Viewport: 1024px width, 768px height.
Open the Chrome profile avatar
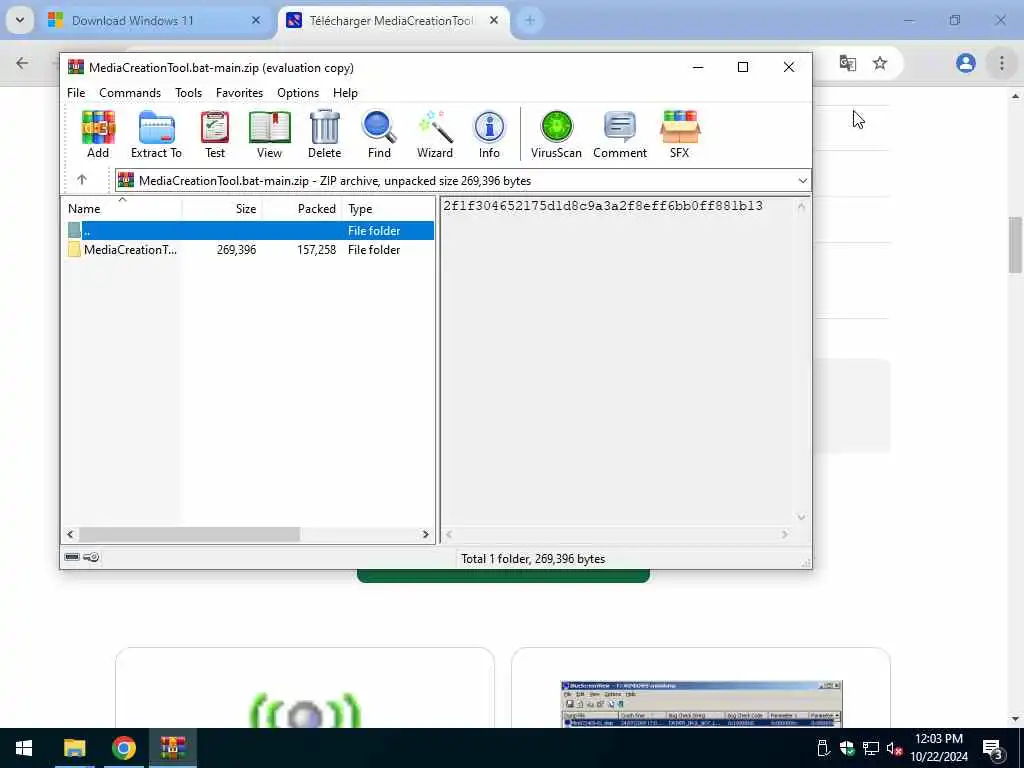[966, 63]
